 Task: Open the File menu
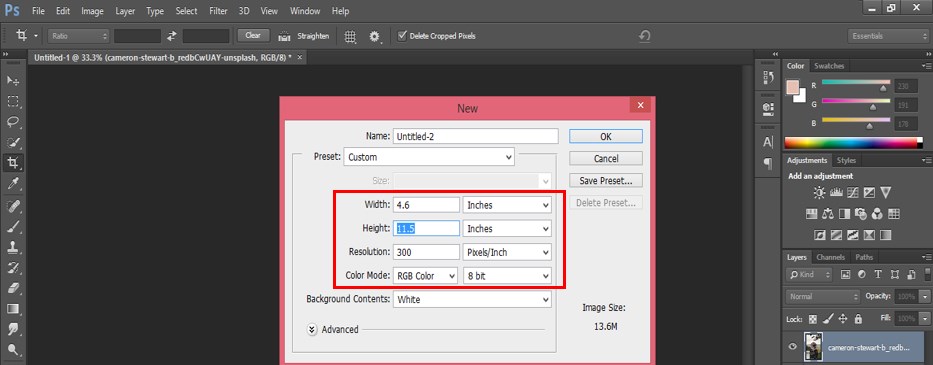click(x=37, y=11)
